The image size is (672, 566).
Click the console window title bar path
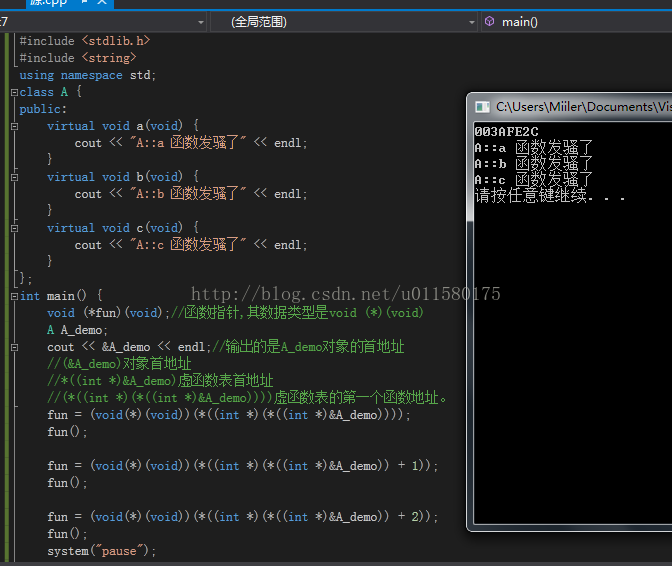[584, 107]
